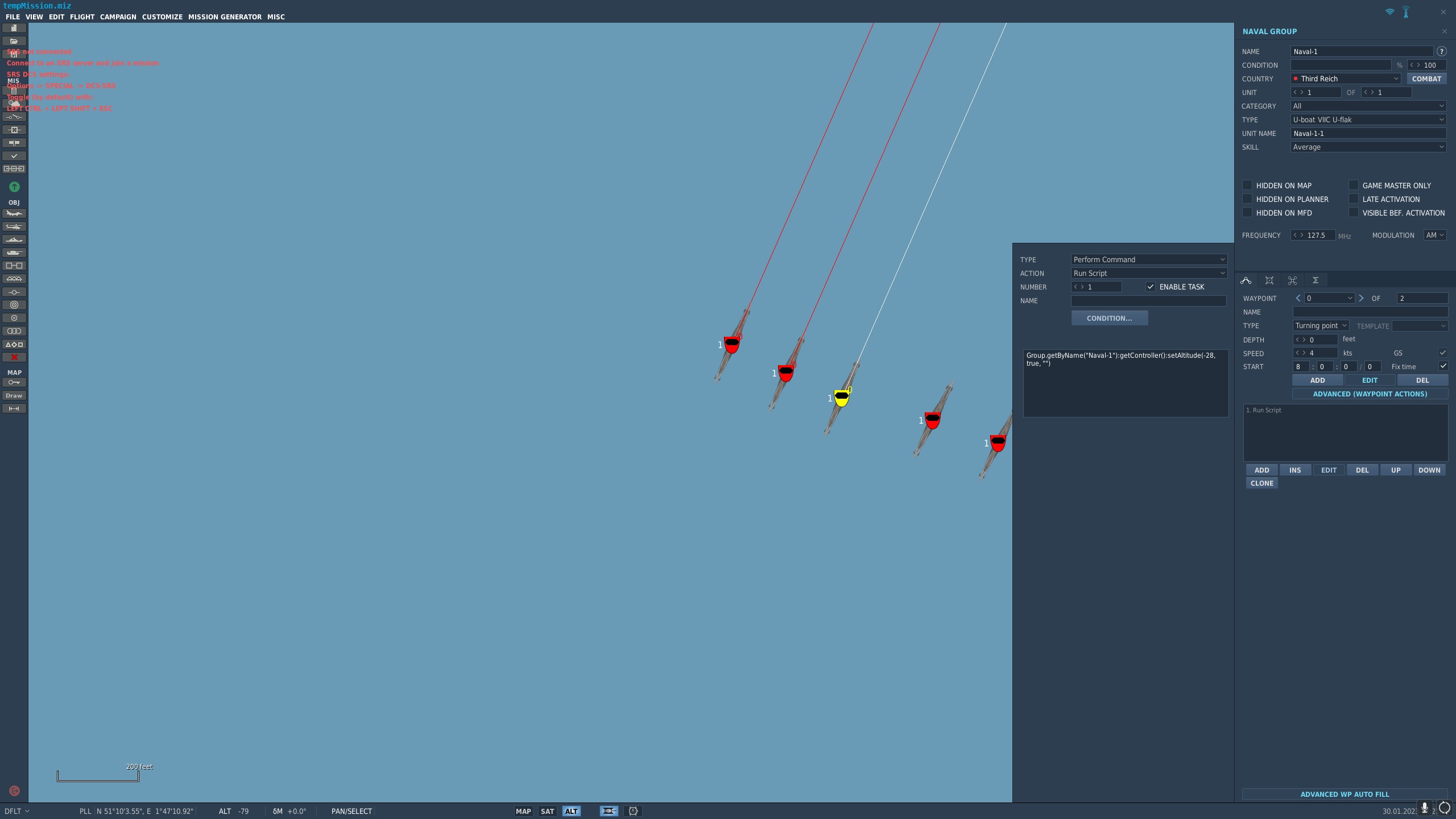Select the ship group placement icon
The height and width of the screenshot is (819, 1456).
[14, 240]
